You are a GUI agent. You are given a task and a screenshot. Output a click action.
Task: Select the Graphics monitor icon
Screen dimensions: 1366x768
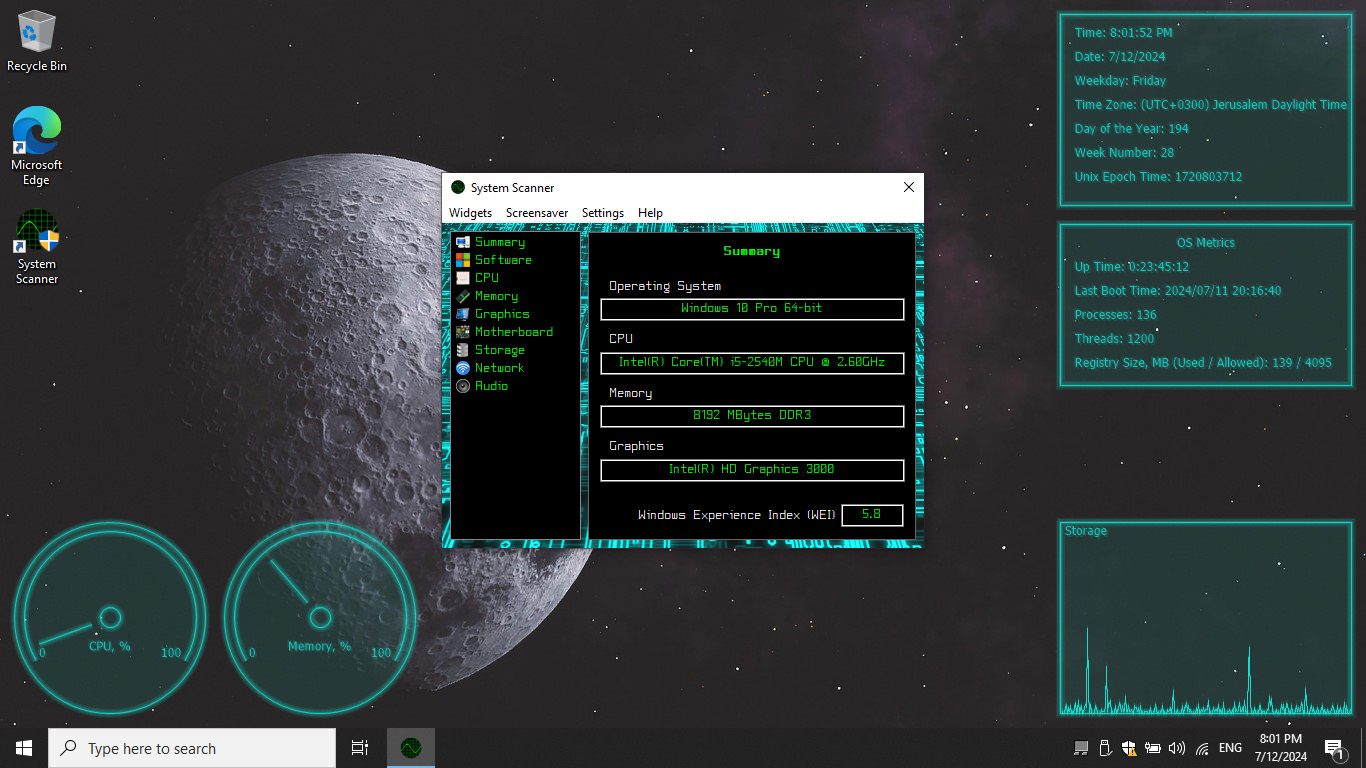pos(463,314)
